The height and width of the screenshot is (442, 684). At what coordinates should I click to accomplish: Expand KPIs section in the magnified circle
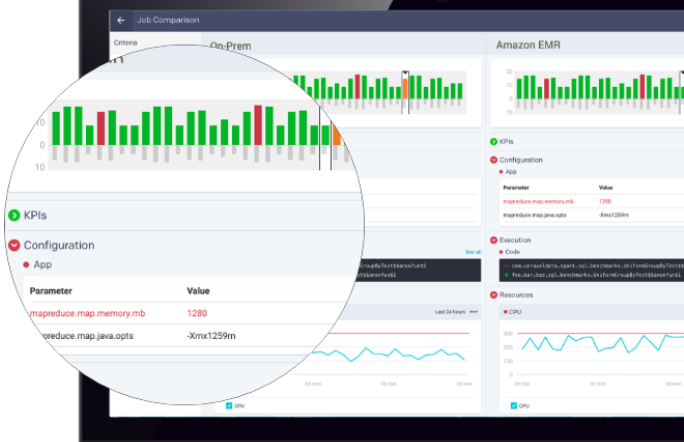(x=14, y=215)
